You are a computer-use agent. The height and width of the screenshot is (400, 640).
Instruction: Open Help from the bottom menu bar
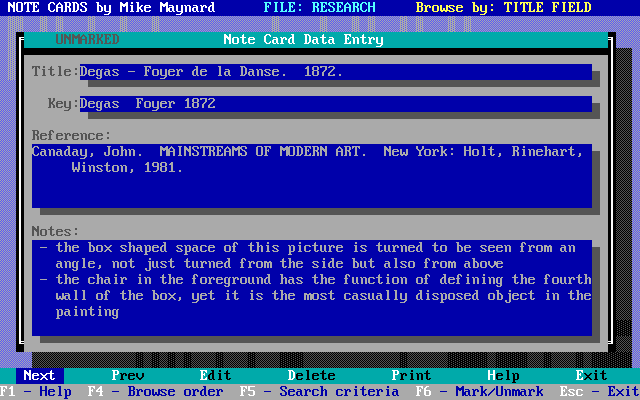503,376
